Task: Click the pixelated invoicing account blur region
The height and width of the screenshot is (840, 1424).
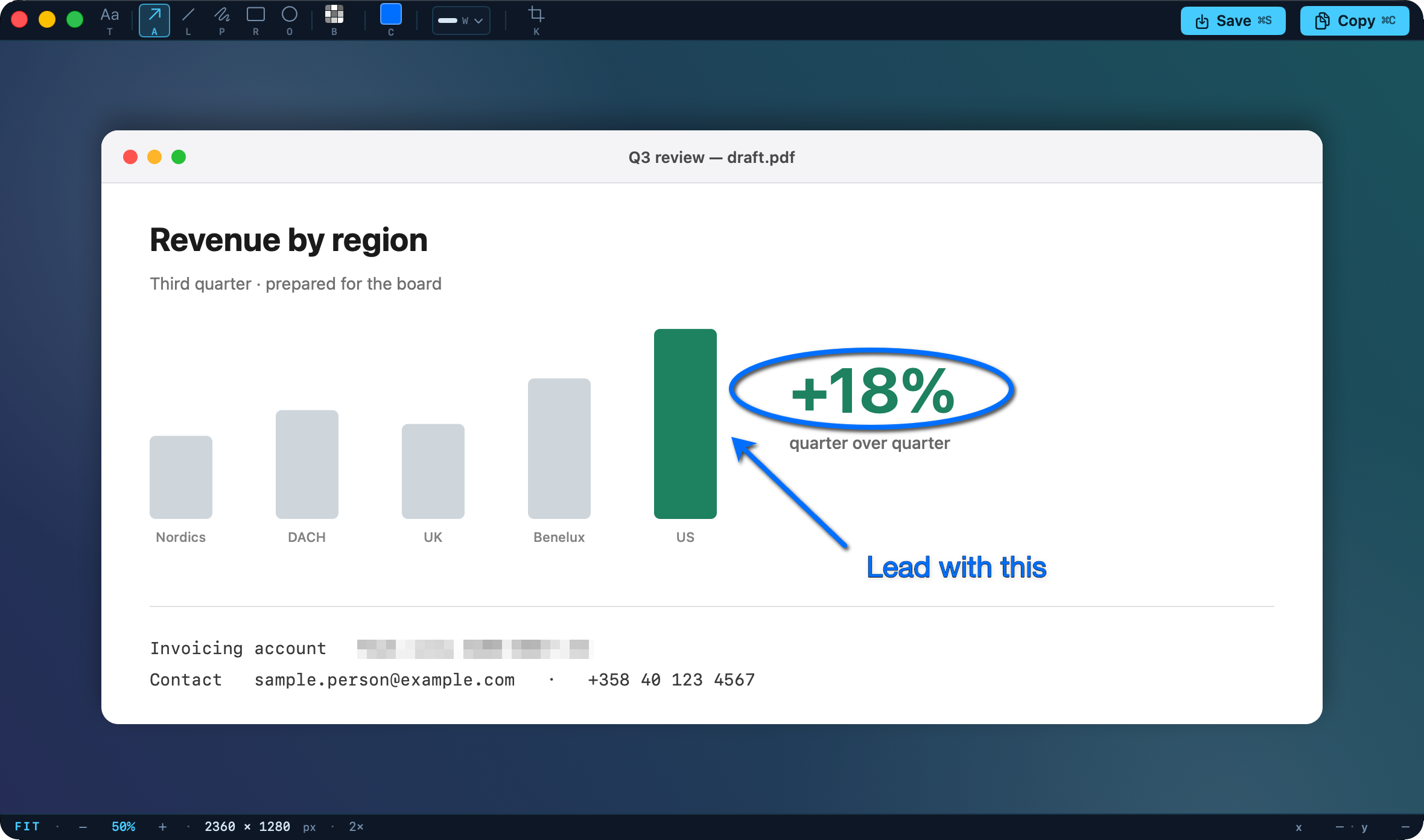Action: pos(475,649)
